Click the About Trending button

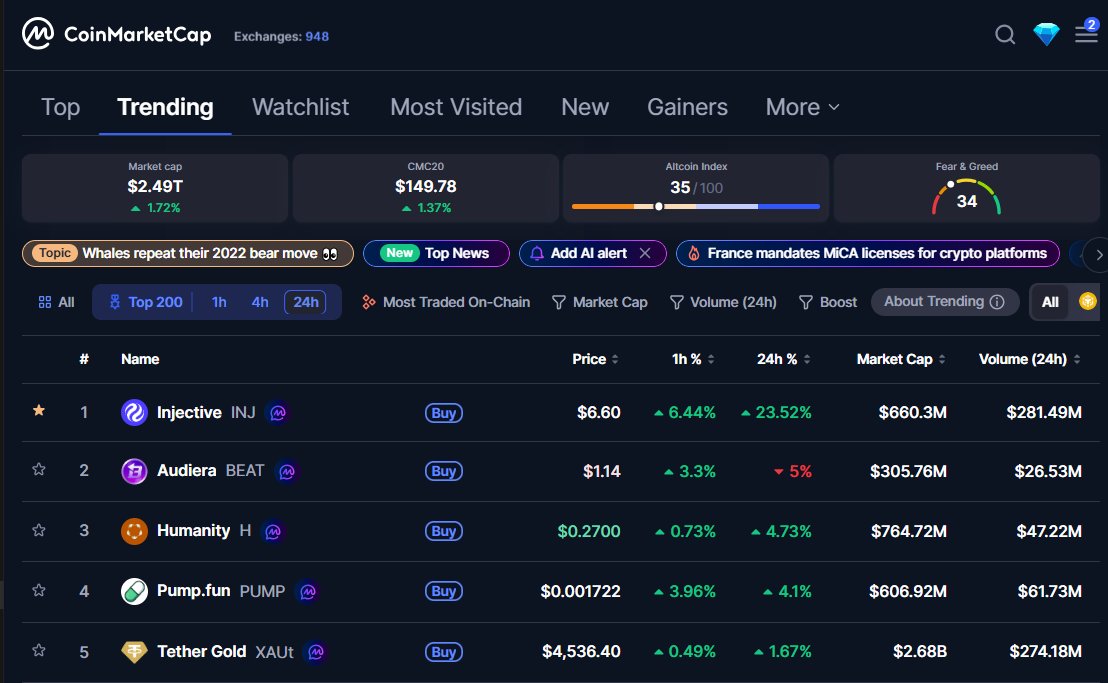click(945, 302)
